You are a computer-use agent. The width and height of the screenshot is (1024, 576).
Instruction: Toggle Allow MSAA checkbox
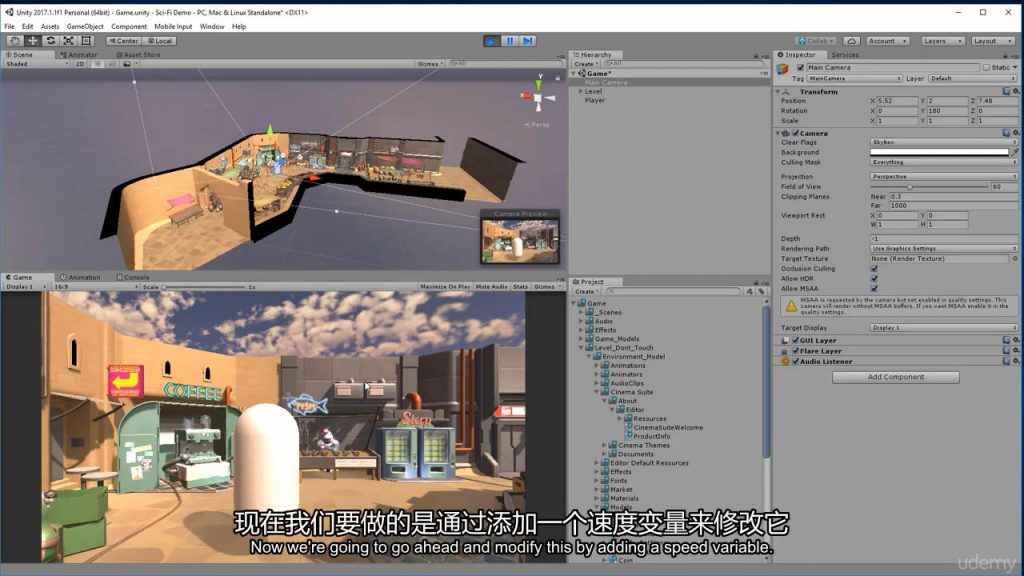pos(874,288)
